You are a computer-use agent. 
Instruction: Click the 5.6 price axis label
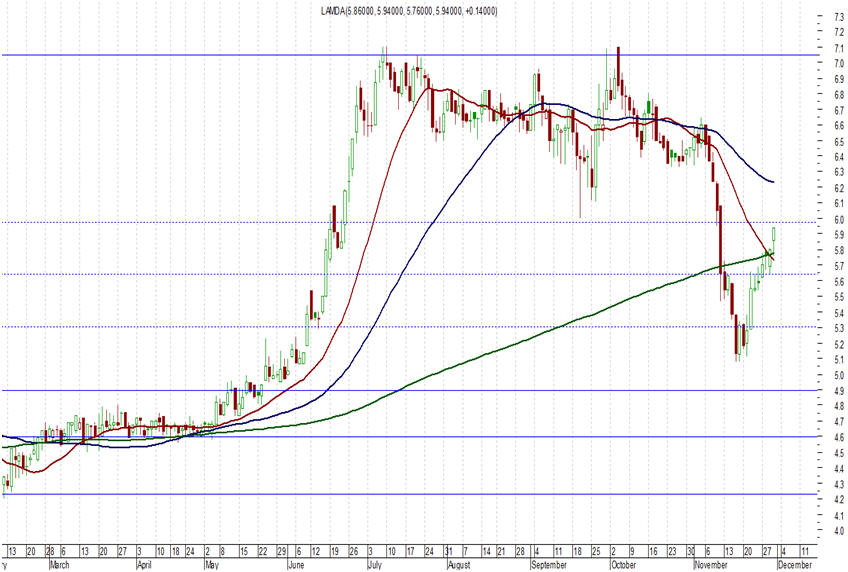tap(839, 282)
